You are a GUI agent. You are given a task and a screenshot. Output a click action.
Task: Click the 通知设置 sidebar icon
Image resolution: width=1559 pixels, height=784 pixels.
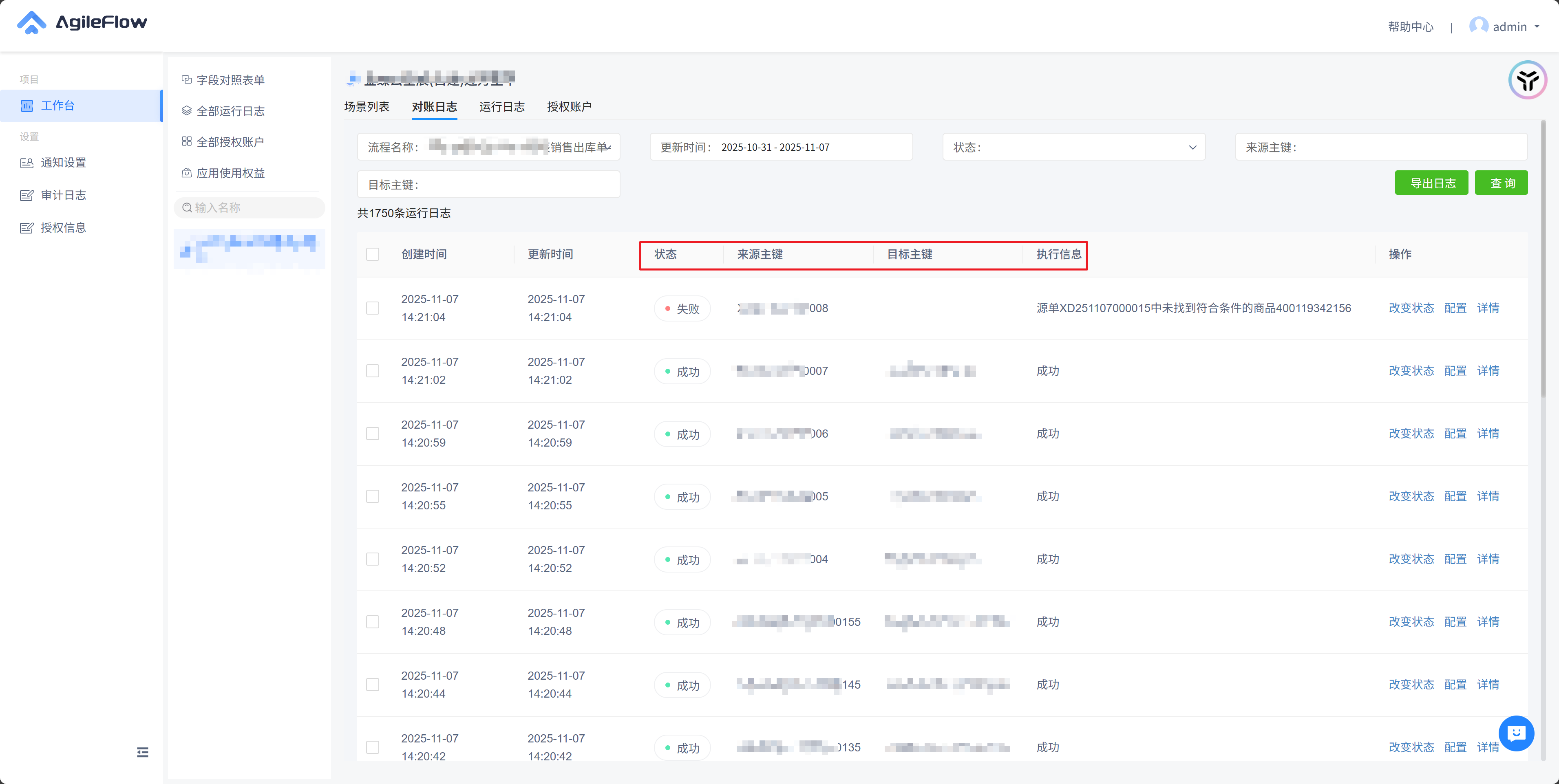pos(26,163)
